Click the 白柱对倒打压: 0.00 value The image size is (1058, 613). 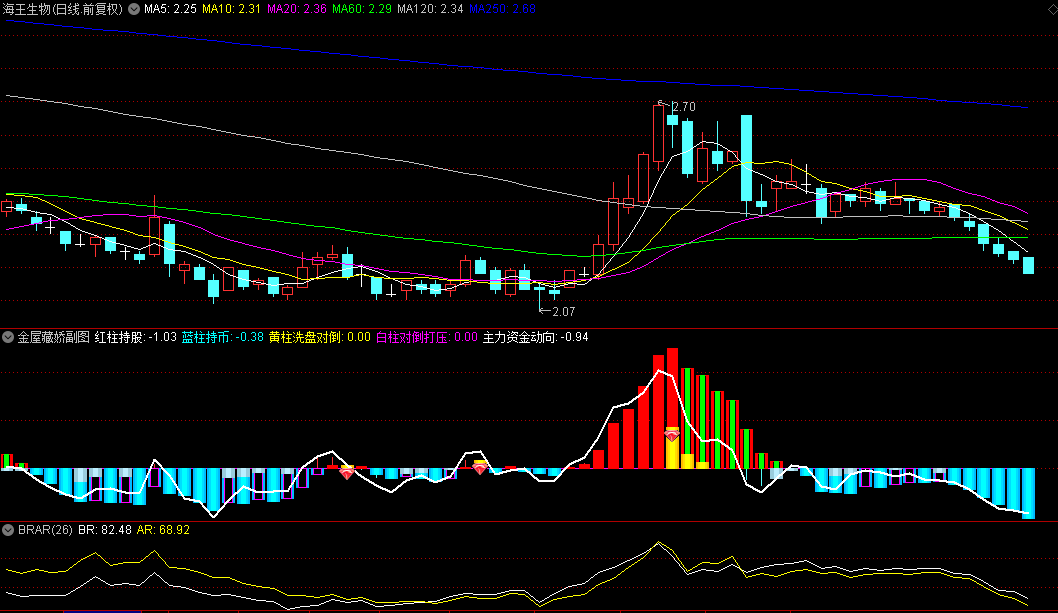click(426, 337)
